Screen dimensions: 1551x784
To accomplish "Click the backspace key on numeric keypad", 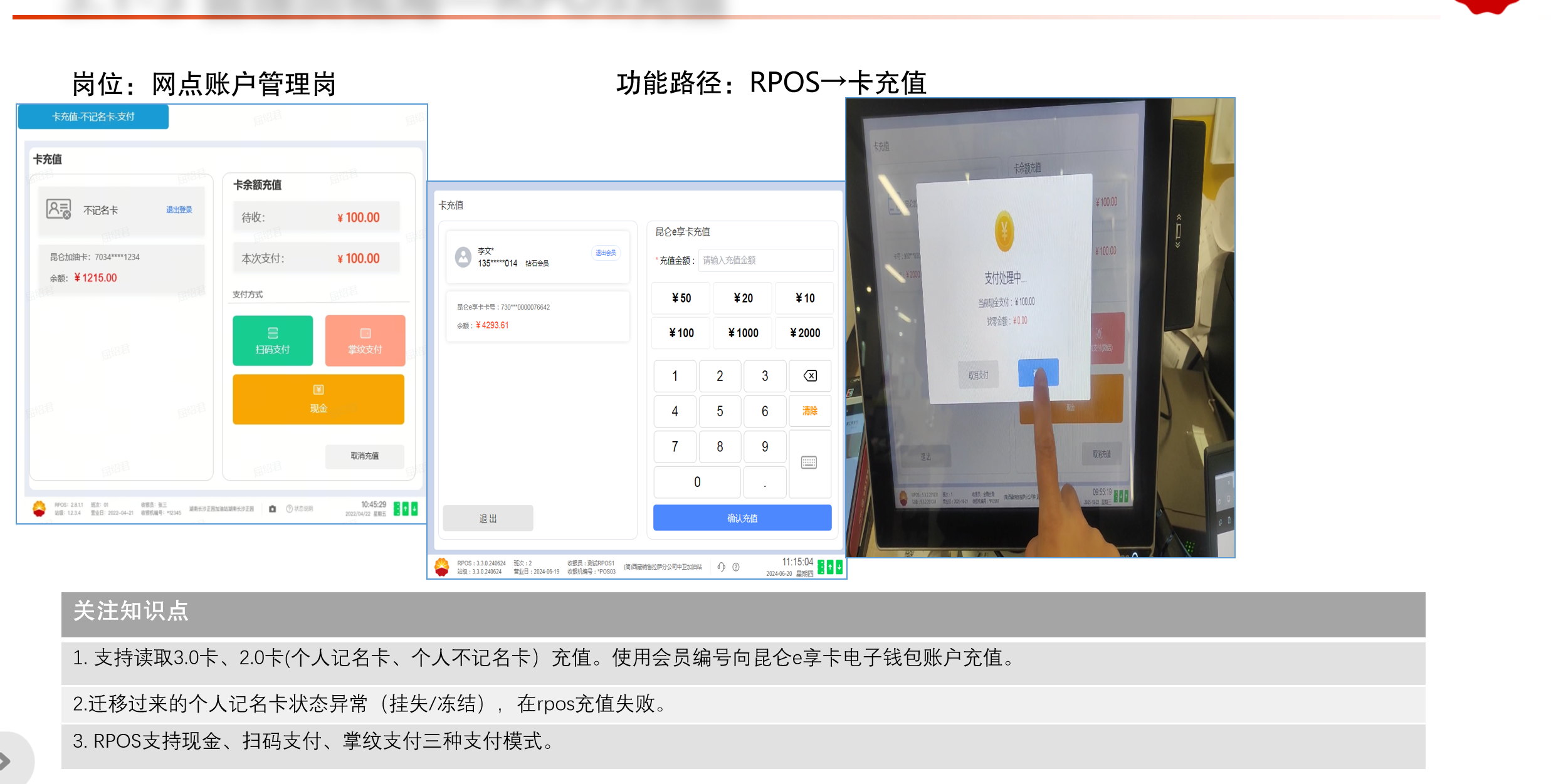I will coord(810,376).
